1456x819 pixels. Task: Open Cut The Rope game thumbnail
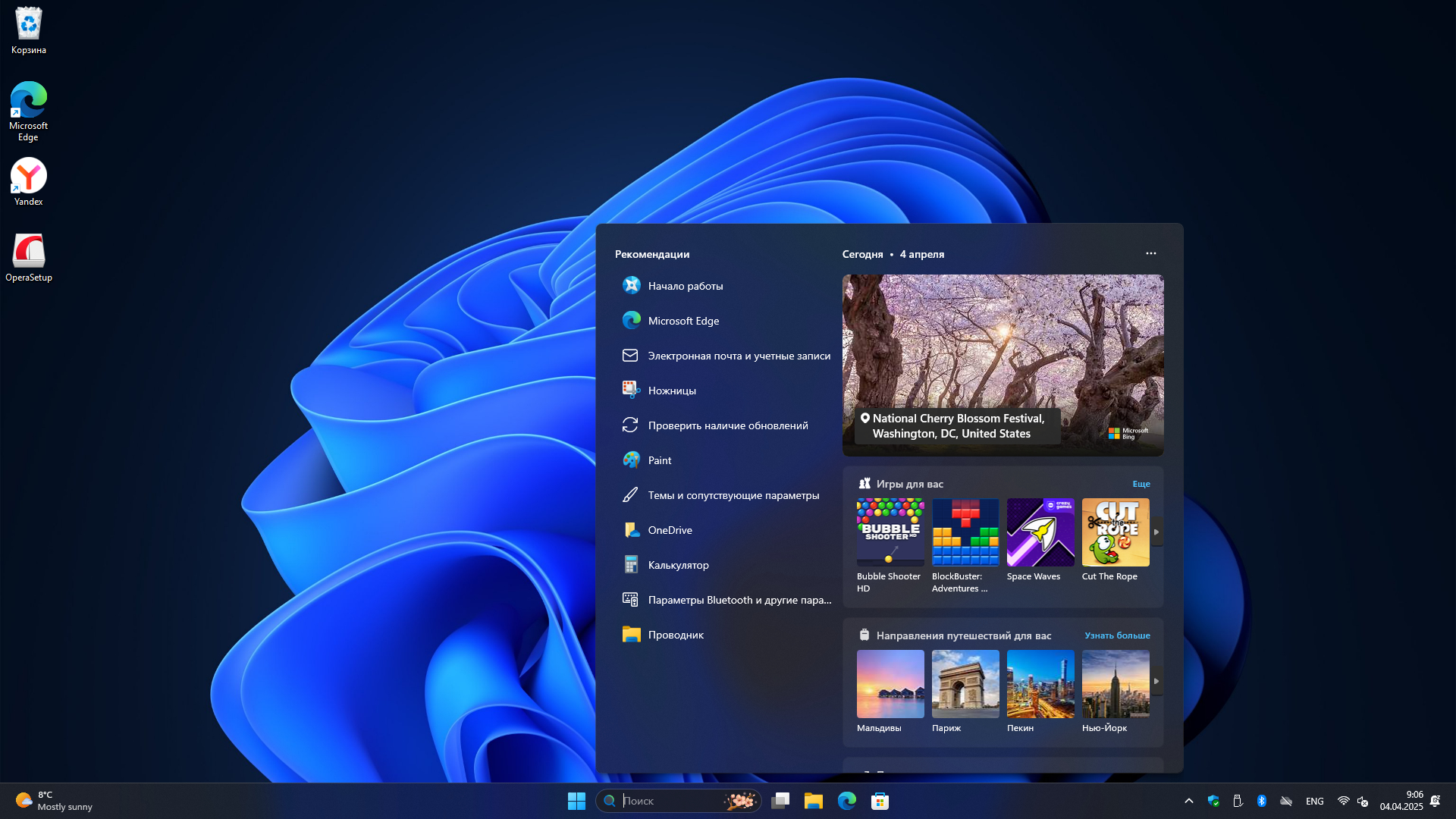tap(1116, 532)
